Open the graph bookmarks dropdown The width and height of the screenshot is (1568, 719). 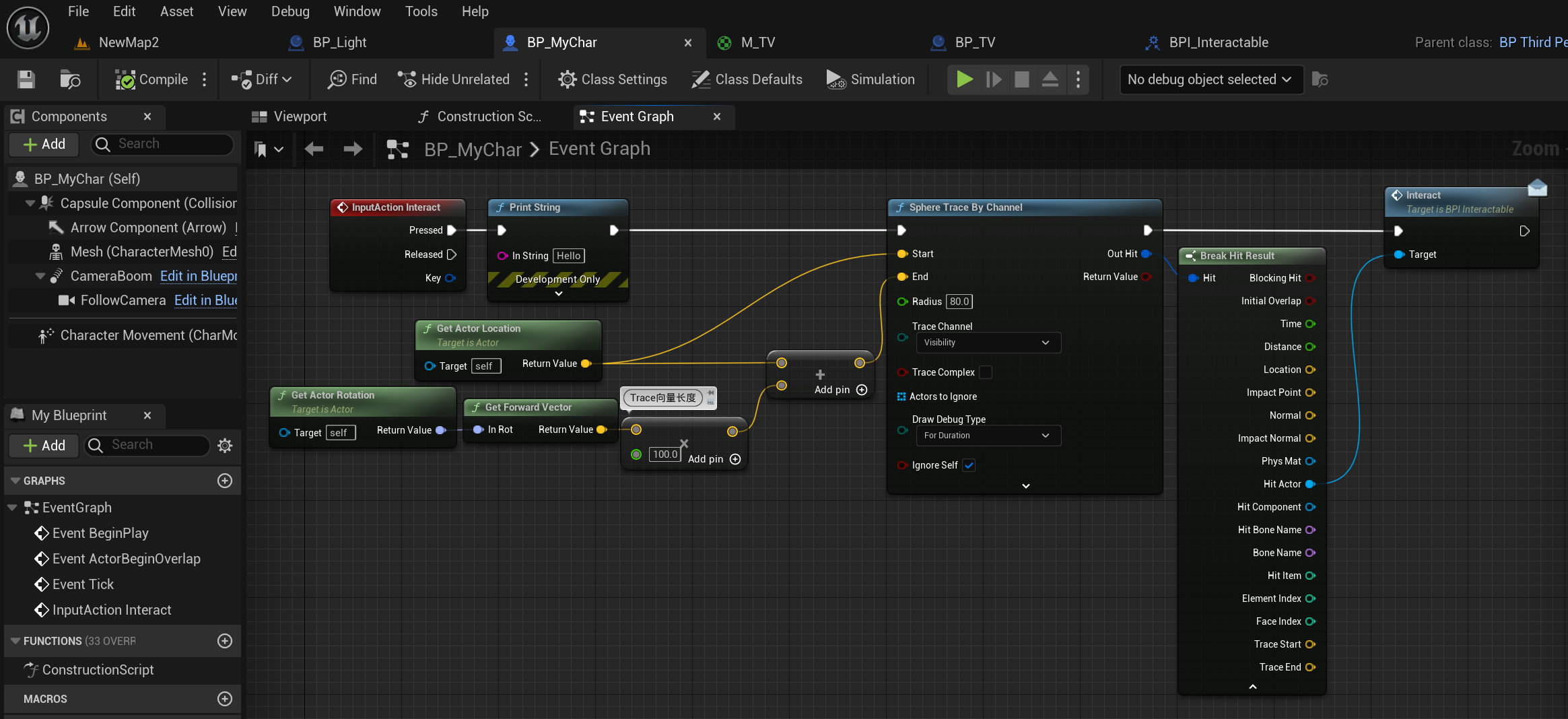coord(268,149)
